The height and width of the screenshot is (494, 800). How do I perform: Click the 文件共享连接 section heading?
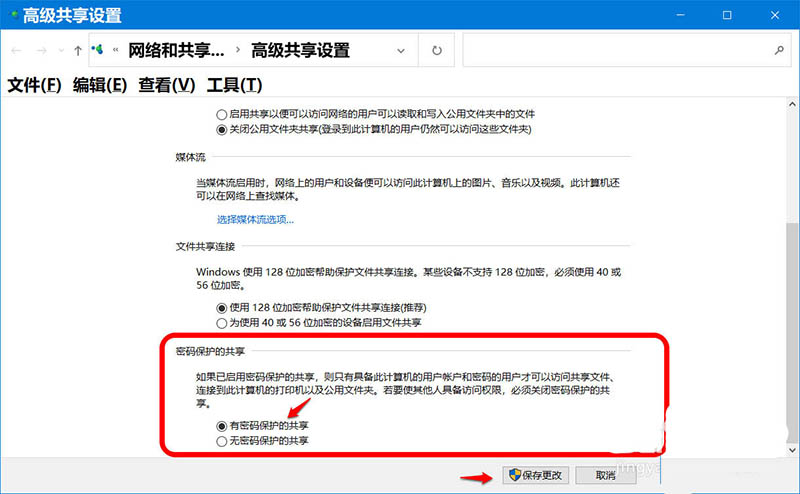[205, 246]
